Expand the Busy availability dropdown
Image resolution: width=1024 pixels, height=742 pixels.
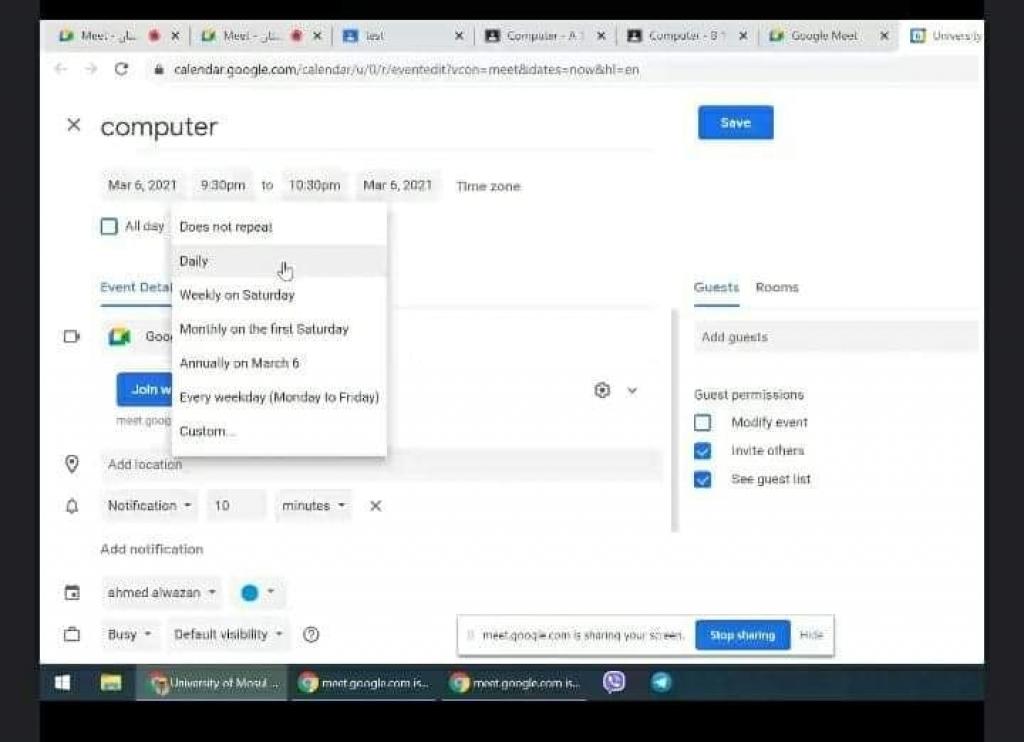[x=129, y=634]
